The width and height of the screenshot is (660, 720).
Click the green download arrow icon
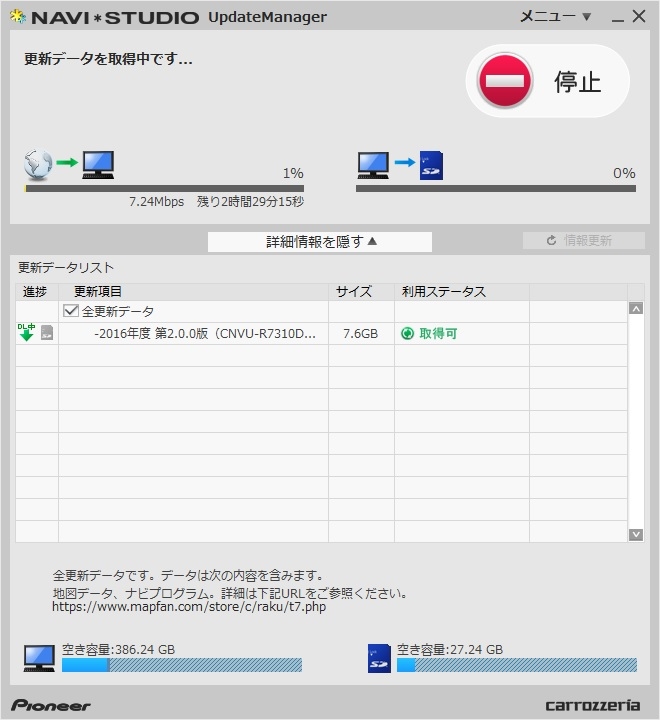click(x=67, y=163)
